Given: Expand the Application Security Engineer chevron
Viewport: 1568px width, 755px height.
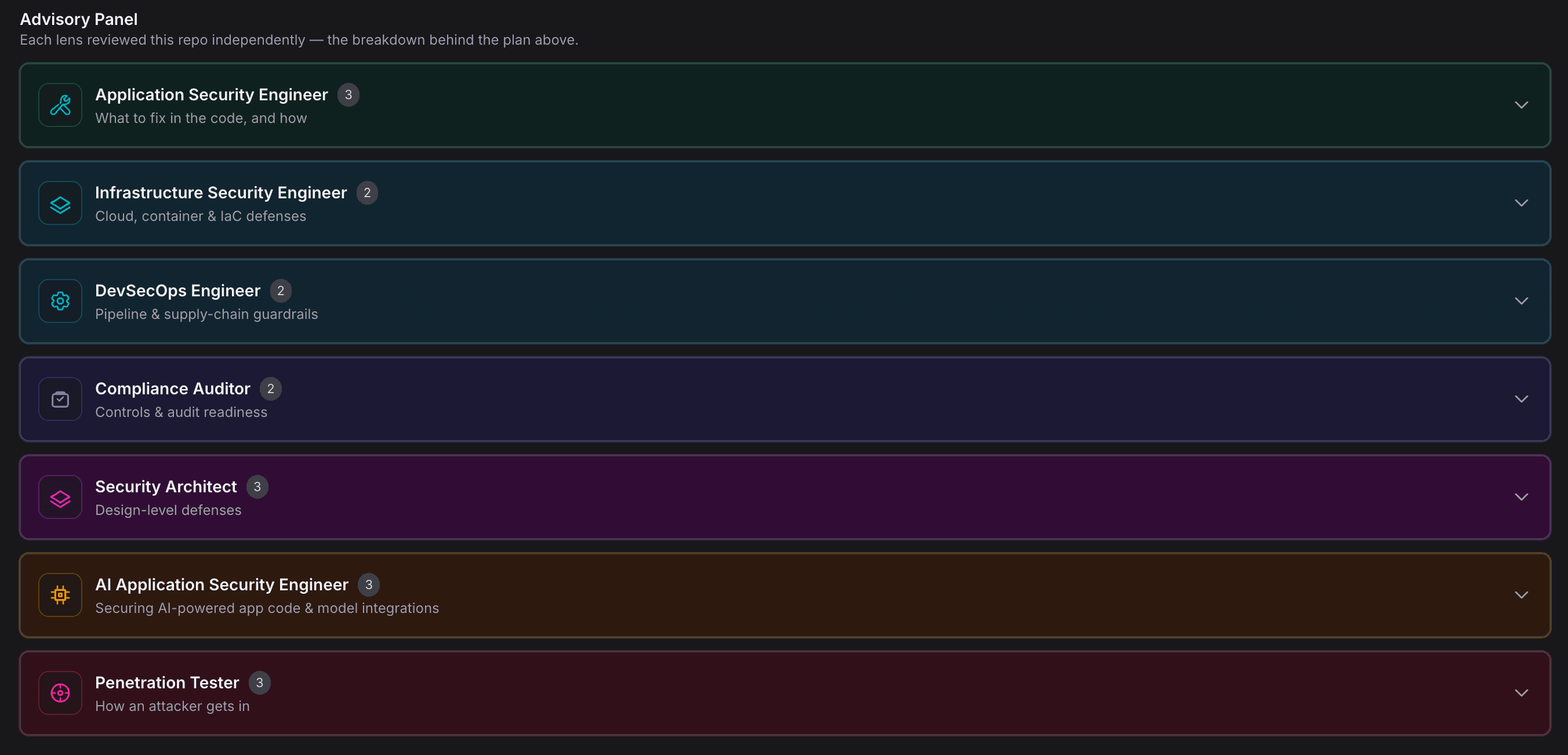Looking at the screenshot, I should [1521, 106].
